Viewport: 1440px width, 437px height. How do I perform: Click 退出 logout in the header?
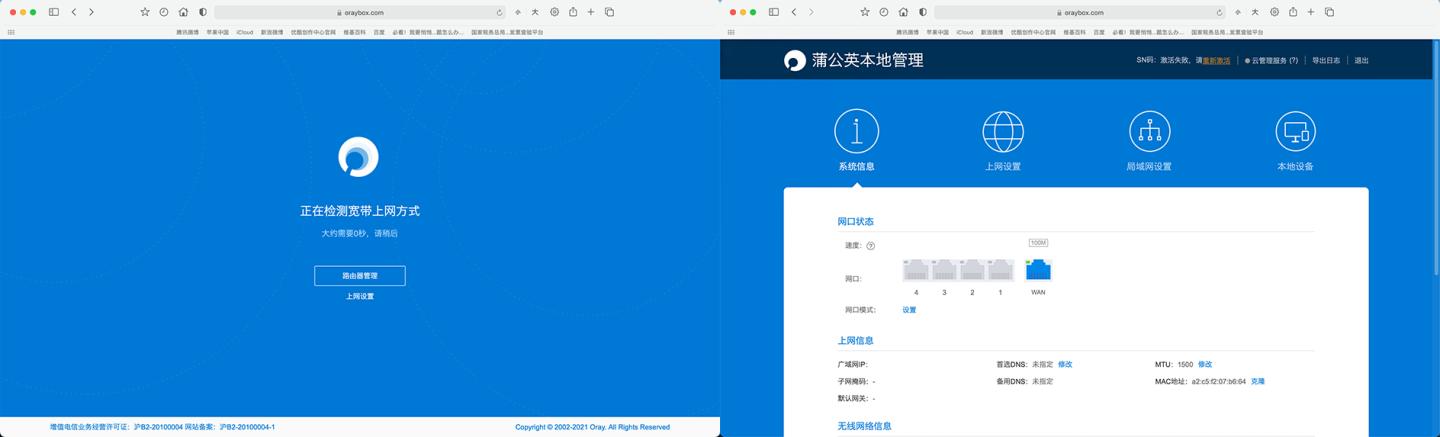pyautogui.click(x=1361, y=61)
